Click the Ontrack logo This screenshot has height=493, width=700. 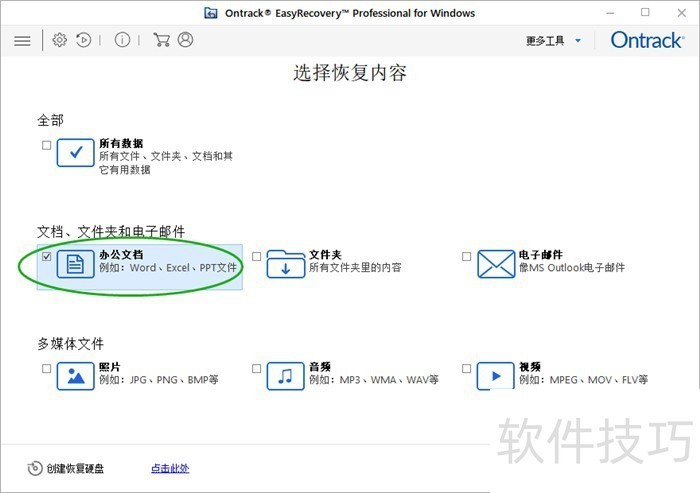(x=647, y=40)
